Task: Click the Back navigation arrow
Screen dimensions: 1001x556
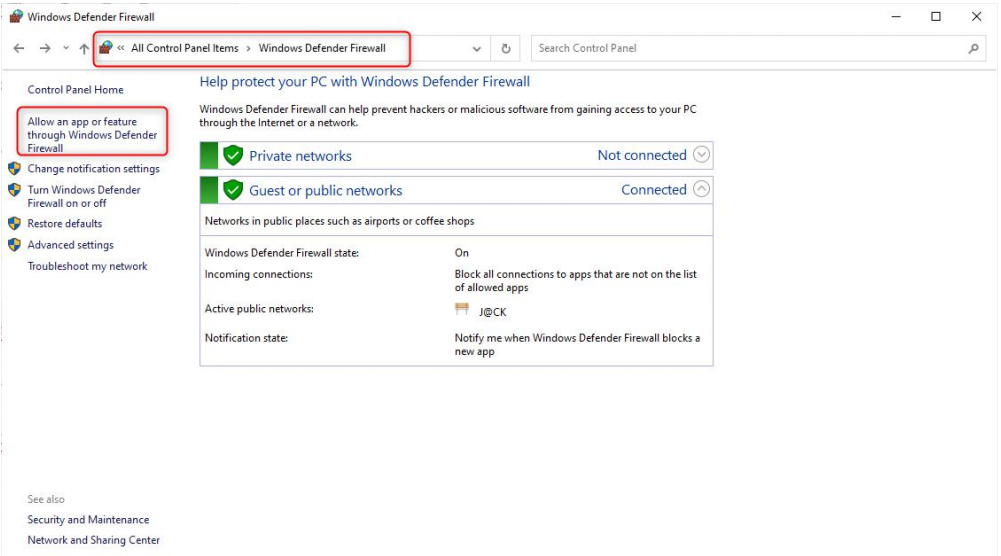Action: 19,48
